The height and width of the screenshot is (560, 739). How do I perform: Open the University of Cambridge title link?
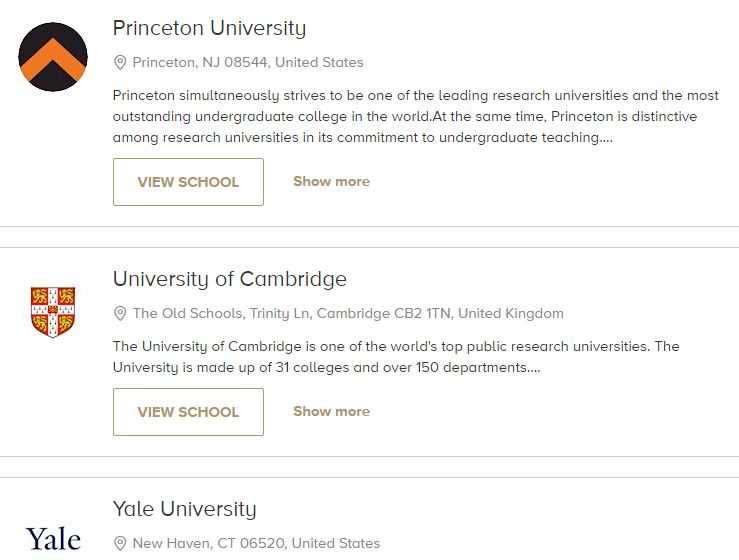click(230, 279)
